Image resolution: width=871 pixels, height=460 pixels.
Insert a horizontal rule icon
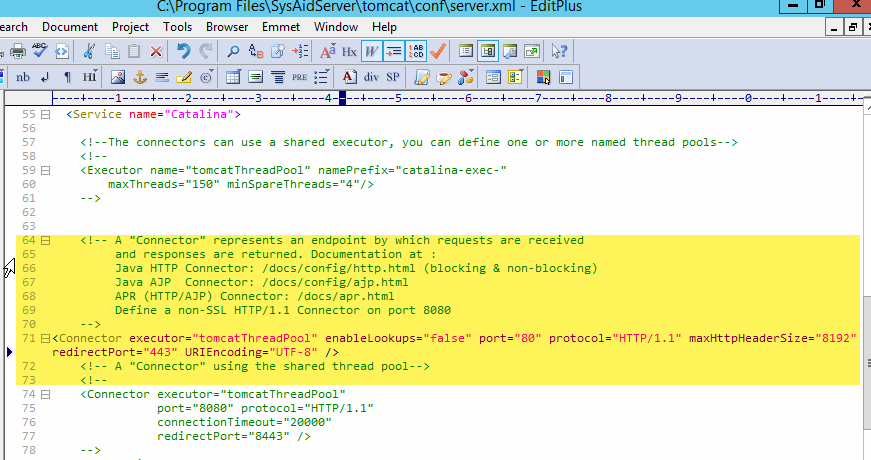click(162, 77)
